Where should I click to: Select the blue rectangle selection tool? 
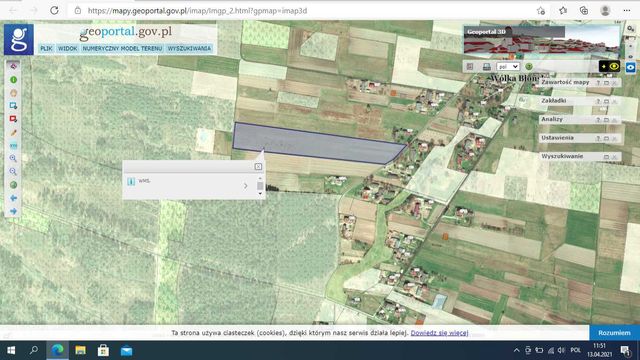pyautogui.click(x=13, y=106)
